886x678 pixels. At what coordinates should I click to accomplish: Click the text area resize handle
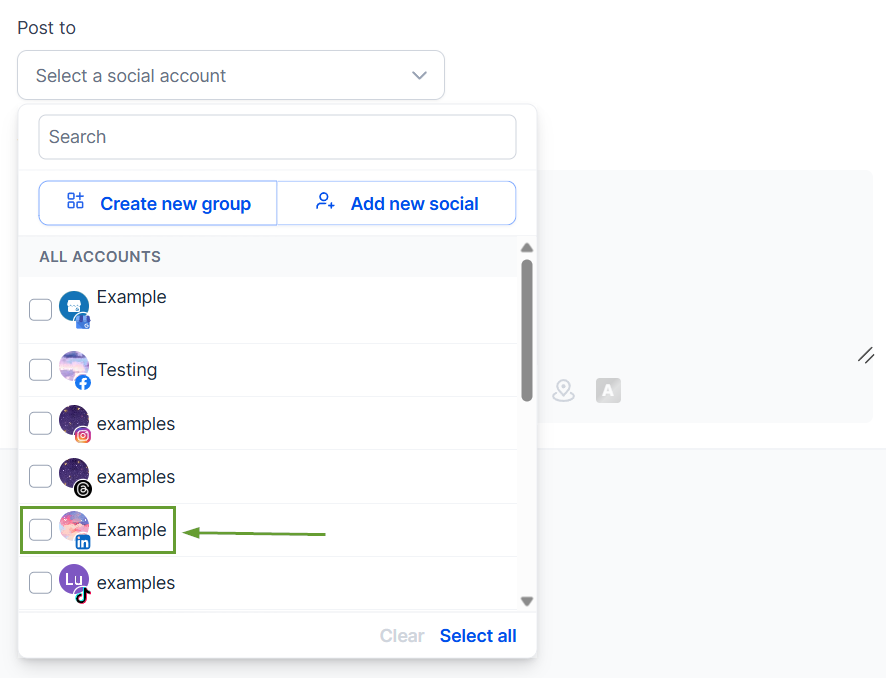coord(866,355)
